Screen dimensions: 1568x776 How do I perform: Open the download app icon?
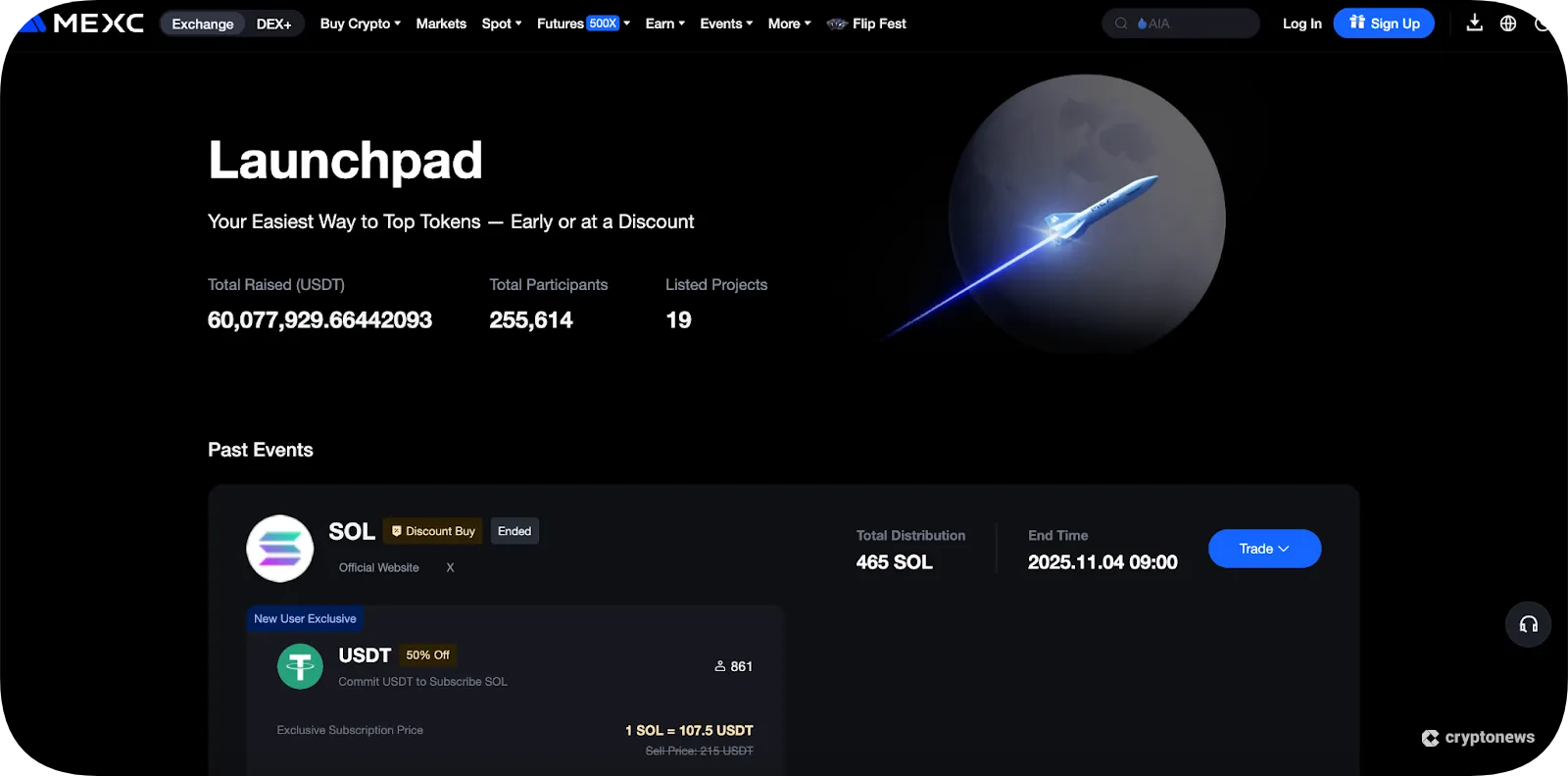1474,23
